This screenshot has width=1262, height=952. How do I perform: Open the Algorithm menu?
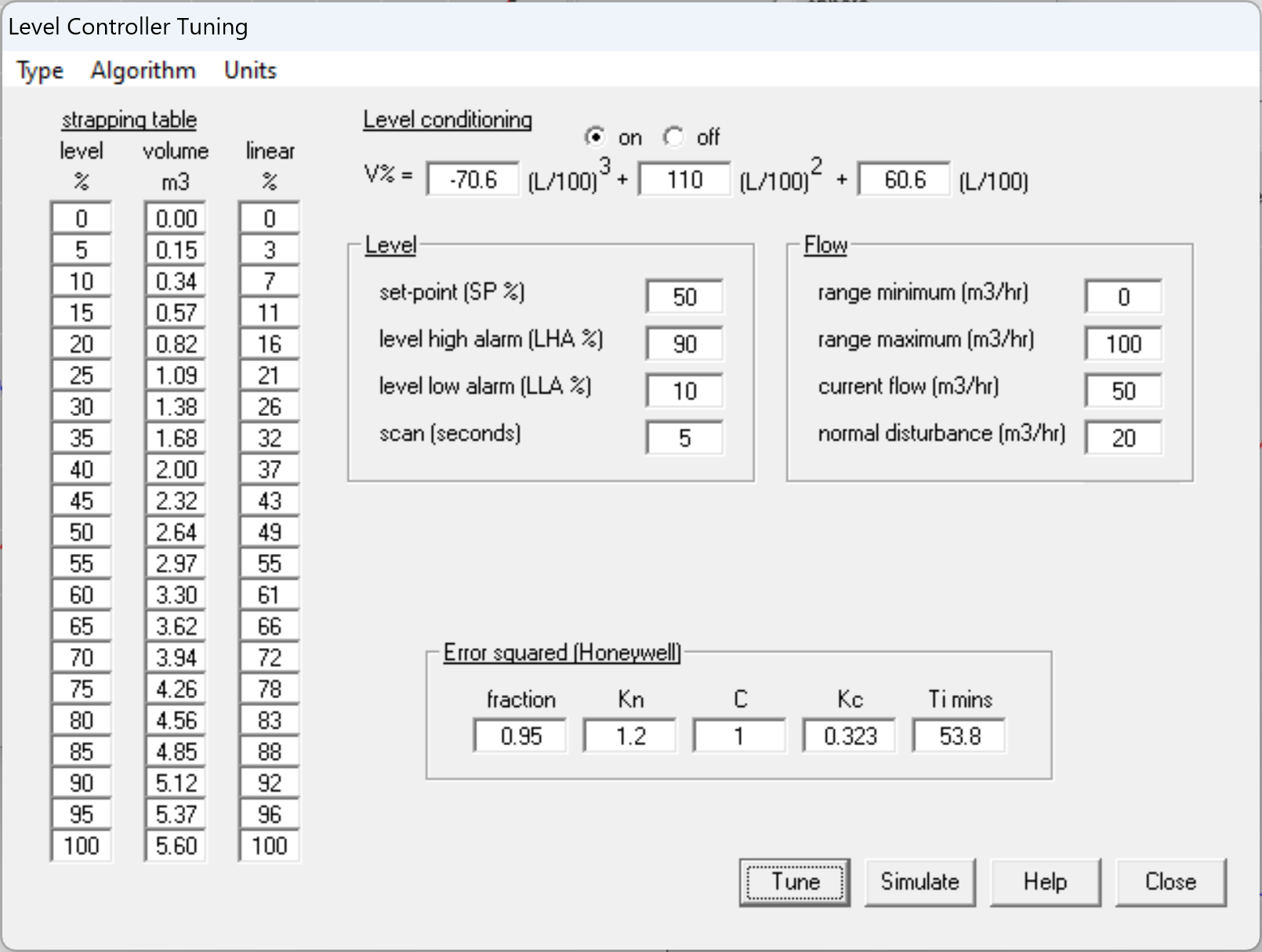[x=143, y=71]
